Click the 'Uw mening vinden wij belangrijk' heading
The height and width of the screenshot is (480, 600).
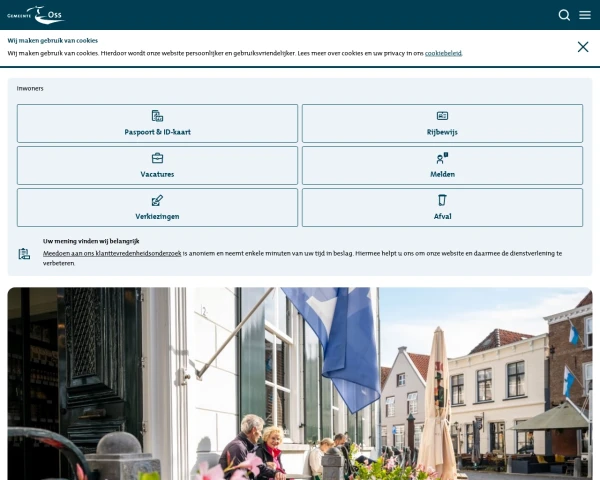coord(91,241)
